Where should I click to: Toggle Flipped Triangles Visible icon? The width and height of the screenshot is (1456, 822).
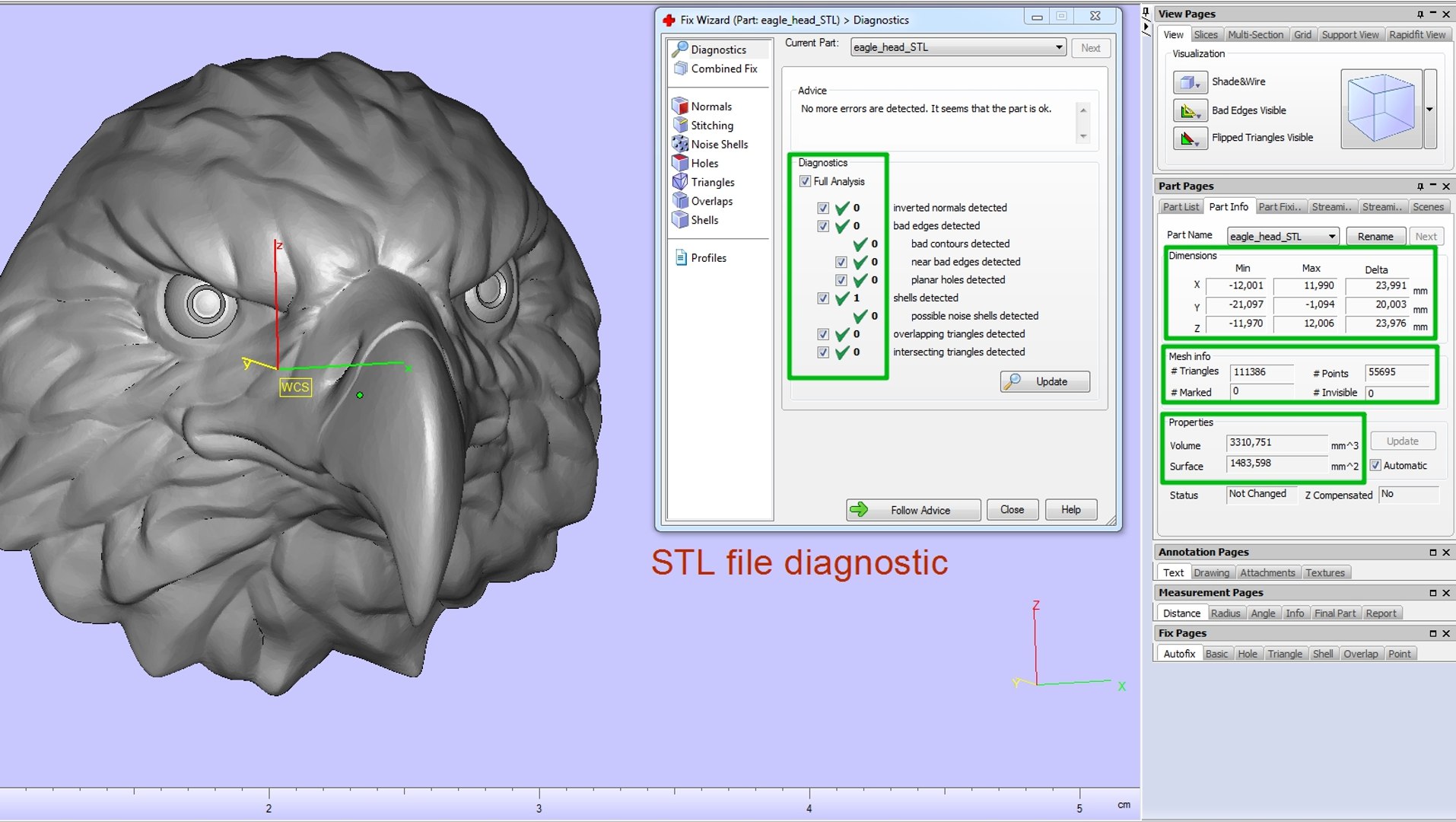tap(1190, 138)
